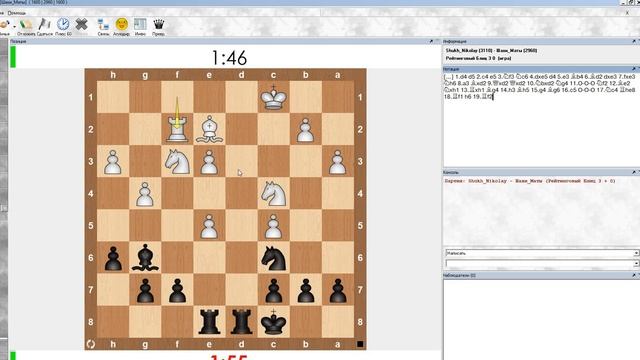640x360 pixels.
Task: Select the black knight on c6
Action: 273,258
